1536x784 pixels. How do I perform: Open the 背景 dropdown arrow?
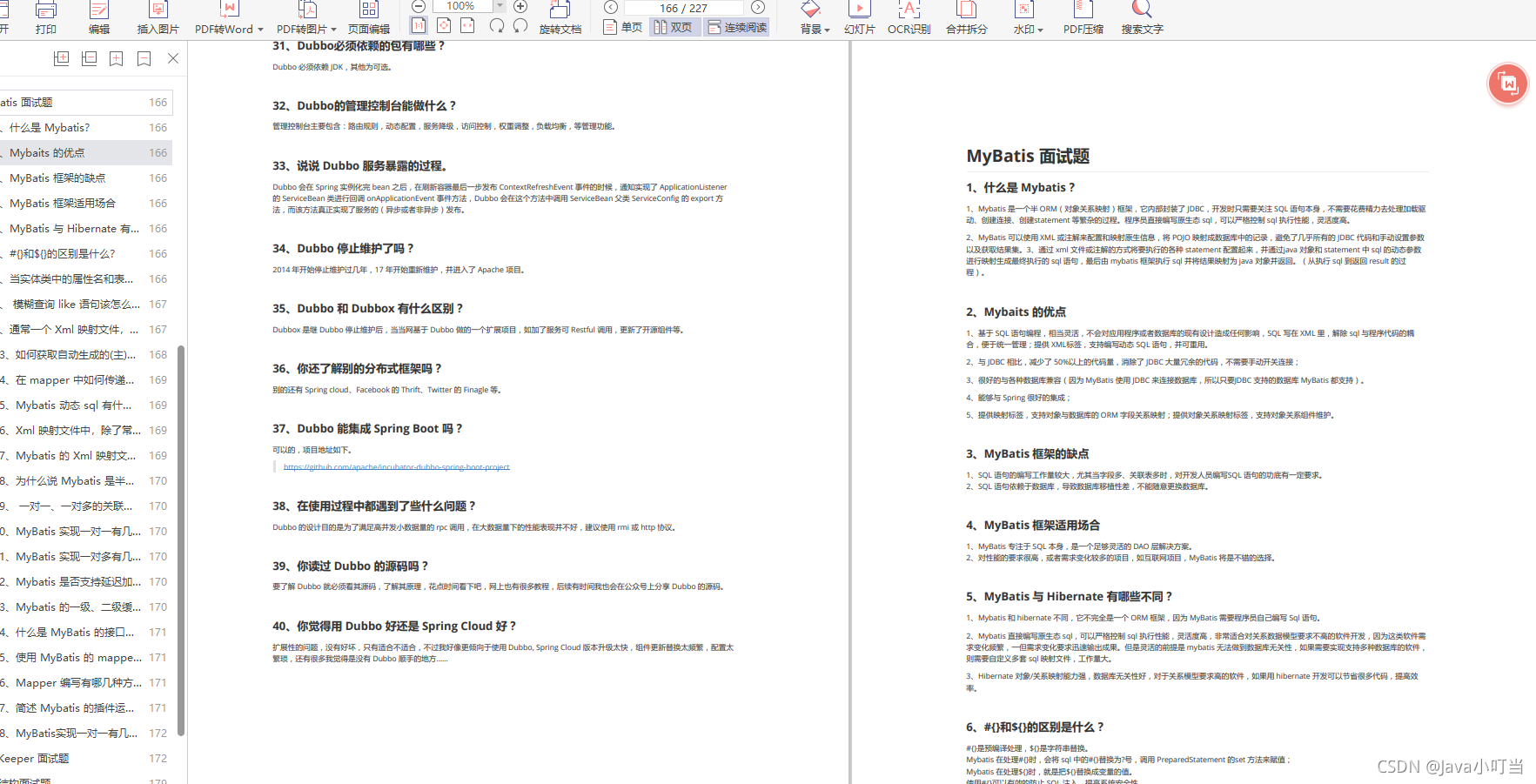[x=827, y=30]
